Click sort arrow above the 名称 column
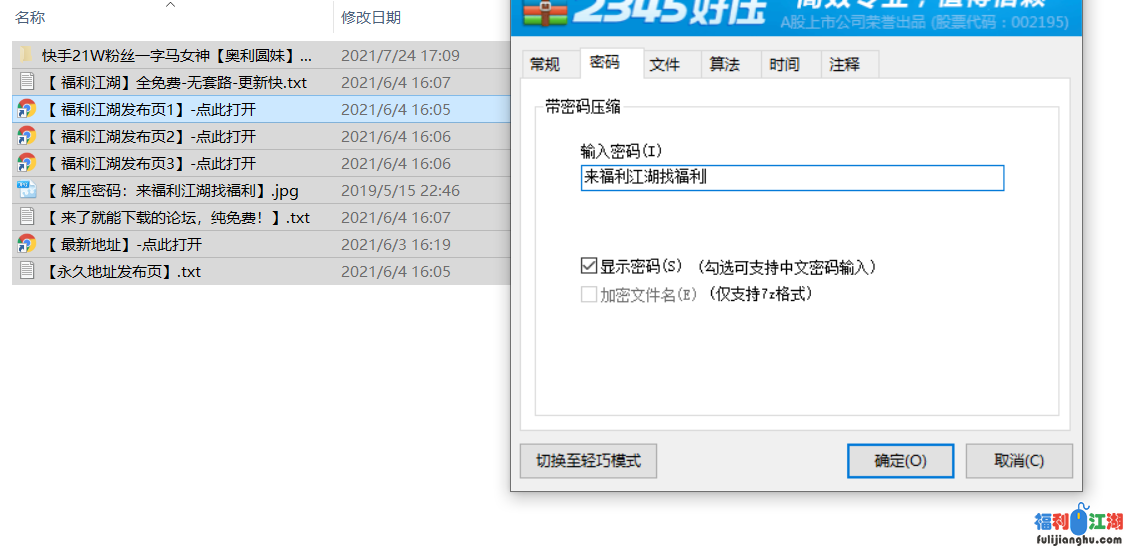 tap(170, 5)
